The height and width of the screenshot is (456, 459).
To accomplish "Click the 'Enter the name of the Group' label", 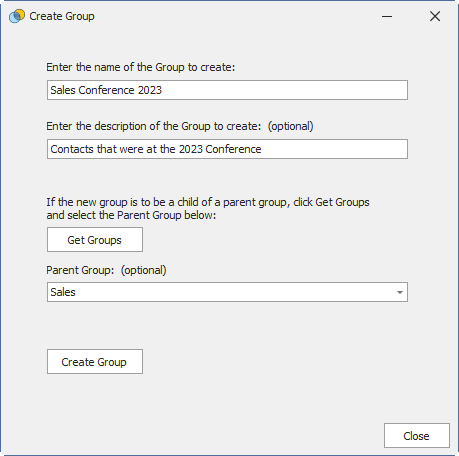I will click(141, 67).
